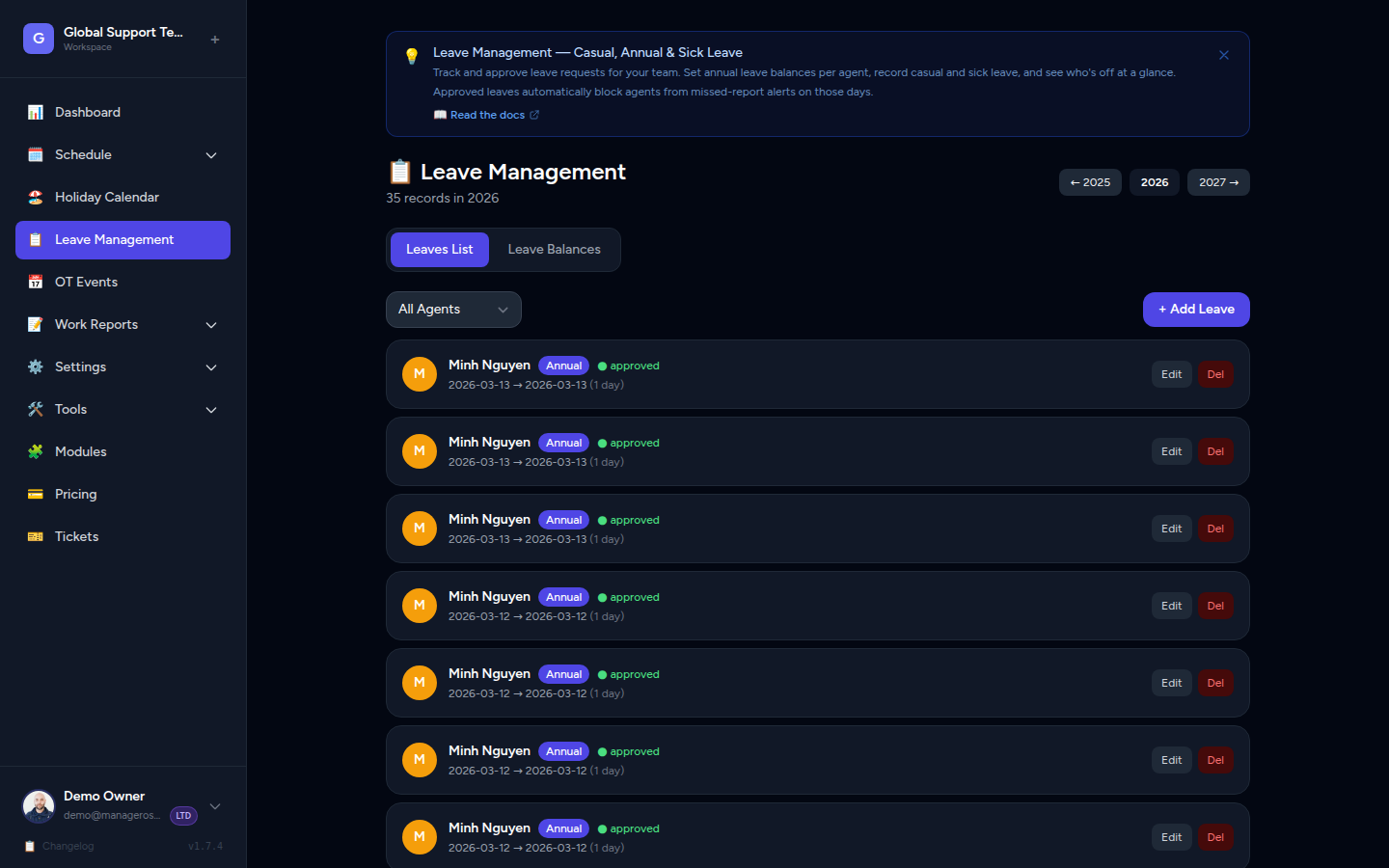
Task: Click the workspace add (+) icon
Action: pyautogui.click(x=214, y=39)
